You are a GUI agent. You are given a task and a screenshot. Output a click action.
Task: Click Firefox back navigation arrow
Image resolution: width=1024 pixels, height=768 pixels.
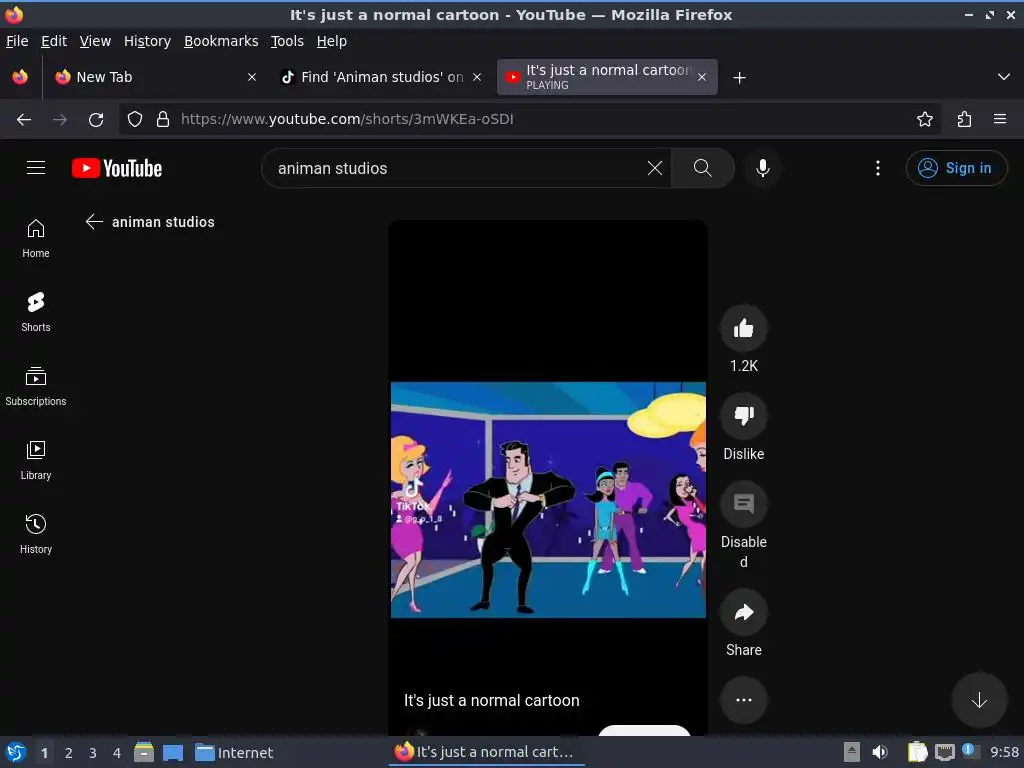tap(24, 119)
